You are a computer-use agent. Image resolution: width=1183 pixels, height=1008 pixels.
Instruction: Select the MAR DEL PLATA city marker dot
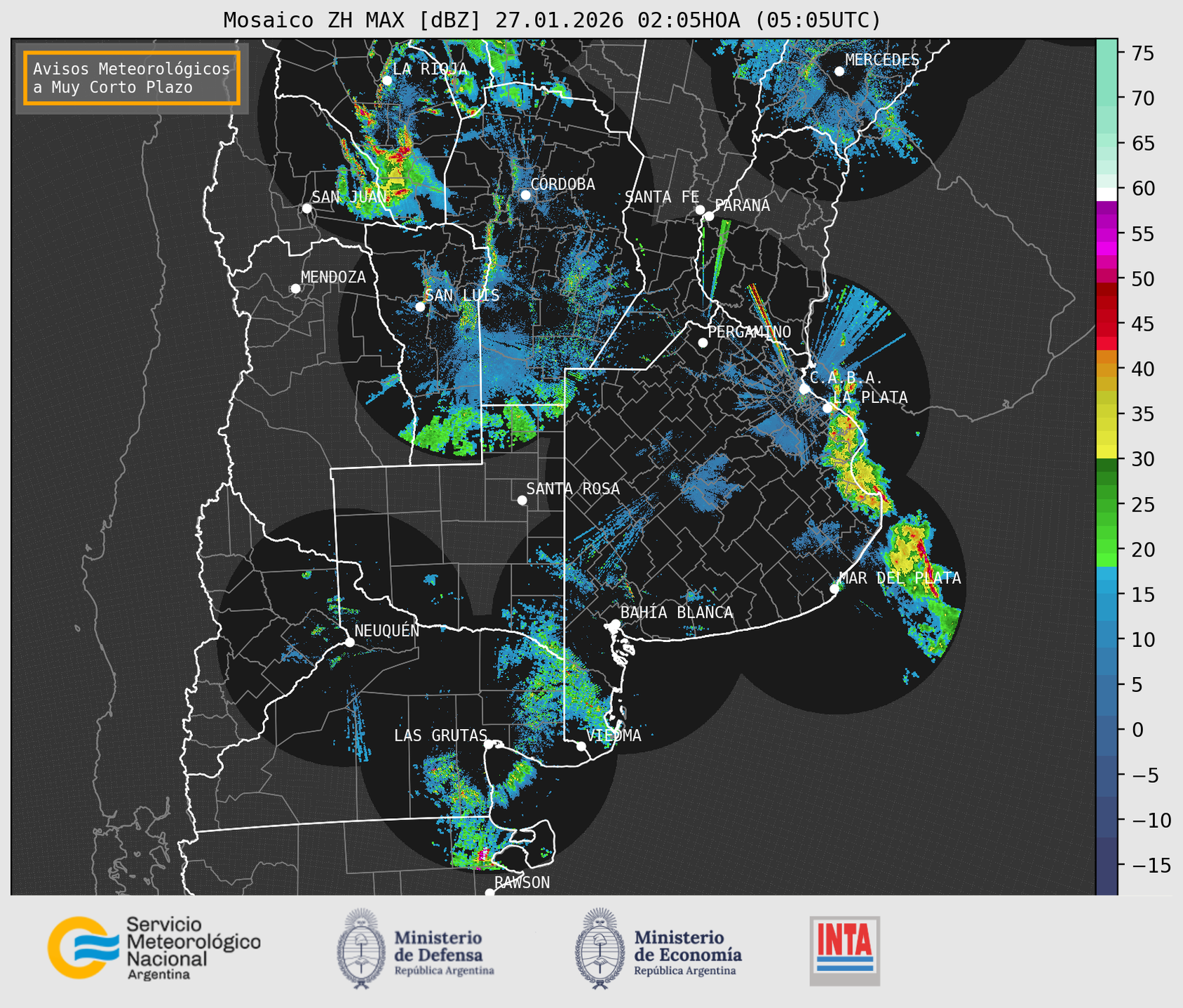[834, 589]
